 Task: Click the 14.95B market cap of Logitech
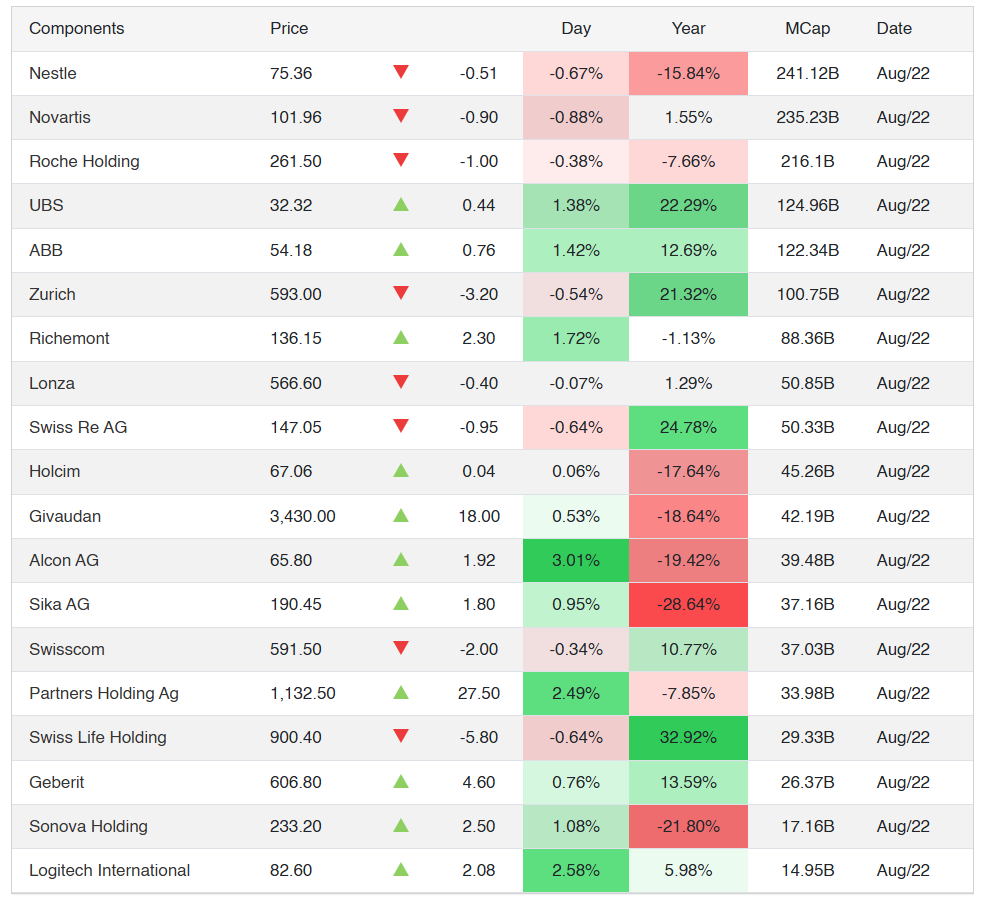click(x=808, y=871)
